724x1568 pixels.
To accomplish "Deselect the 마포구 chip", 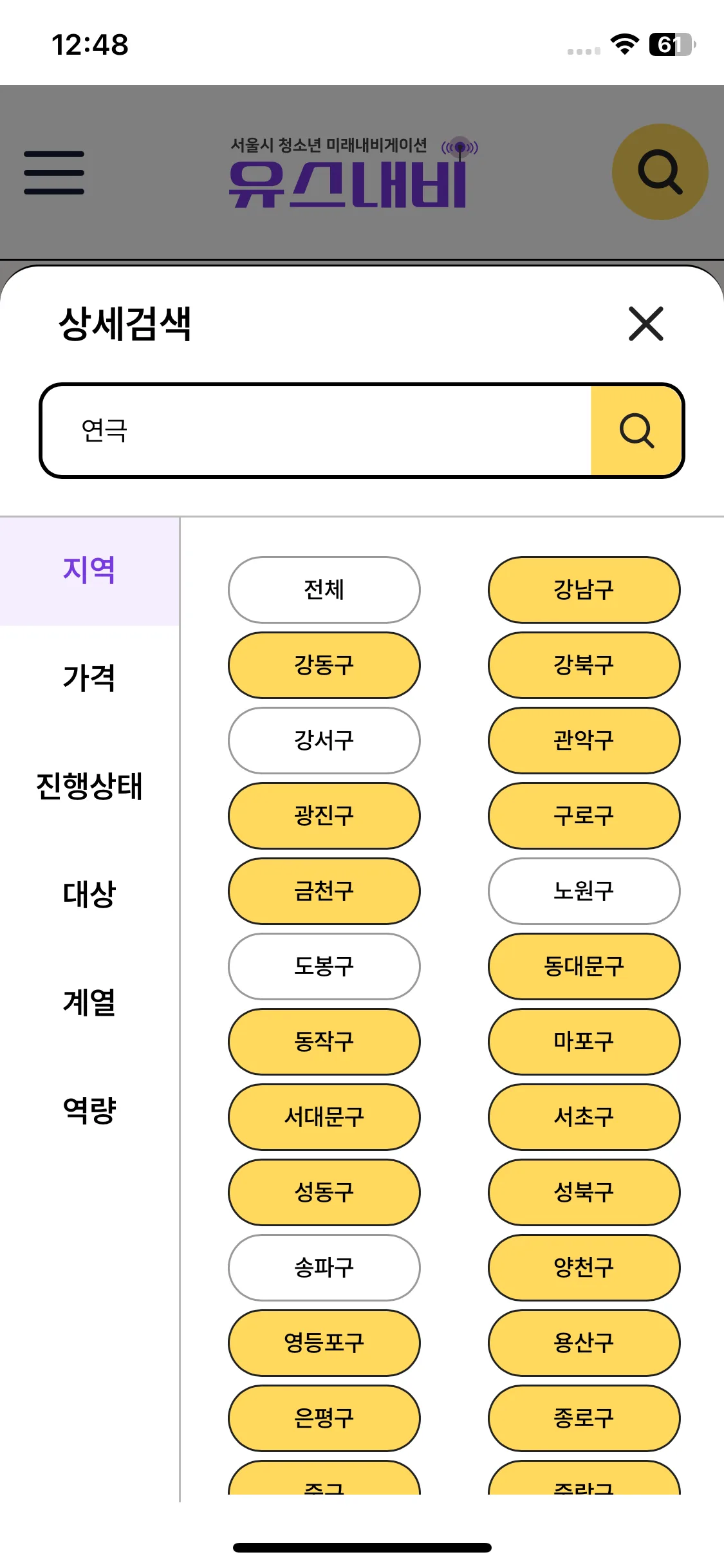I will tap(584, 1041).
